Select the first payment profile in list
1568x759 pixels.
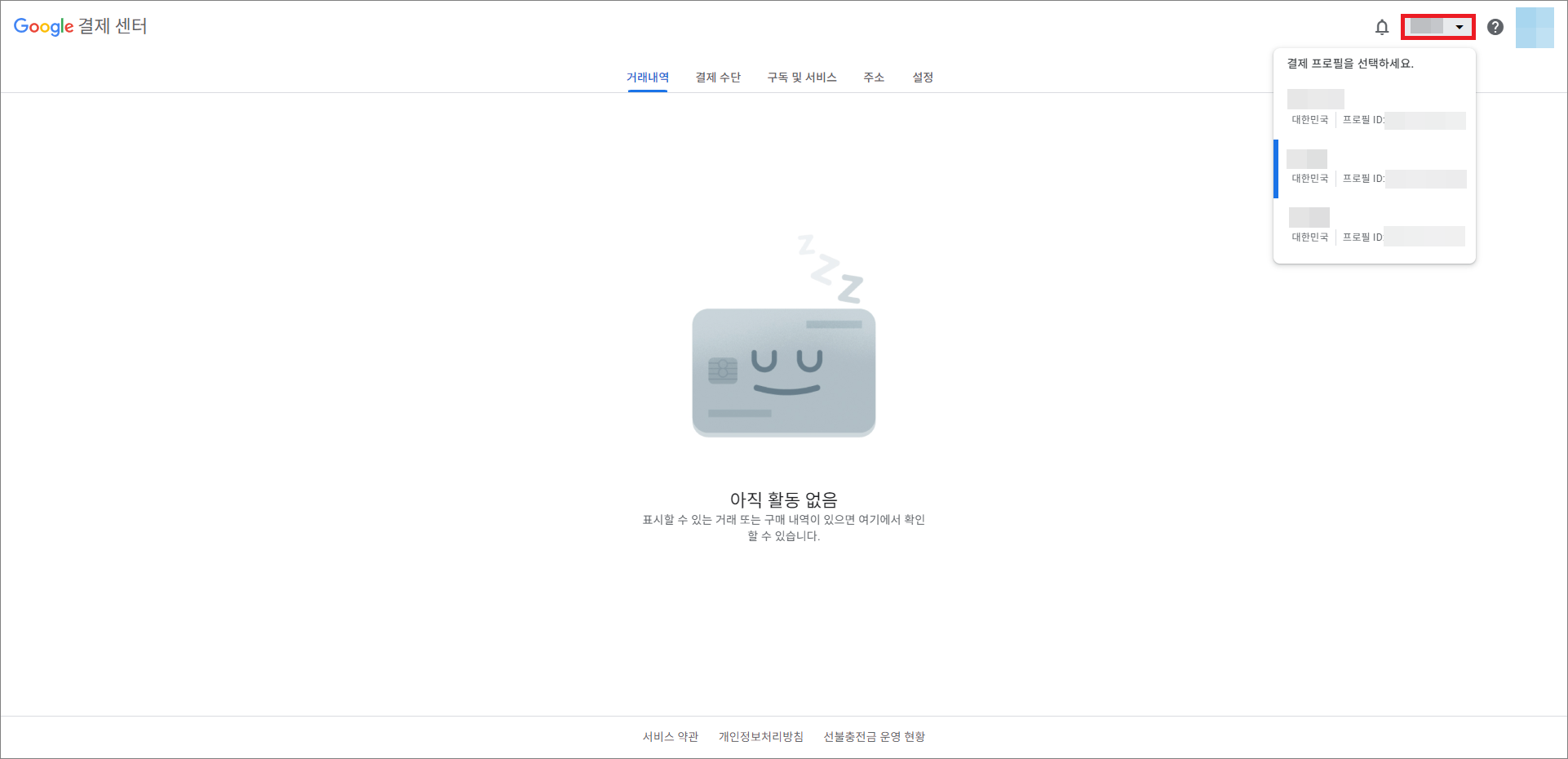(1375, 109)
